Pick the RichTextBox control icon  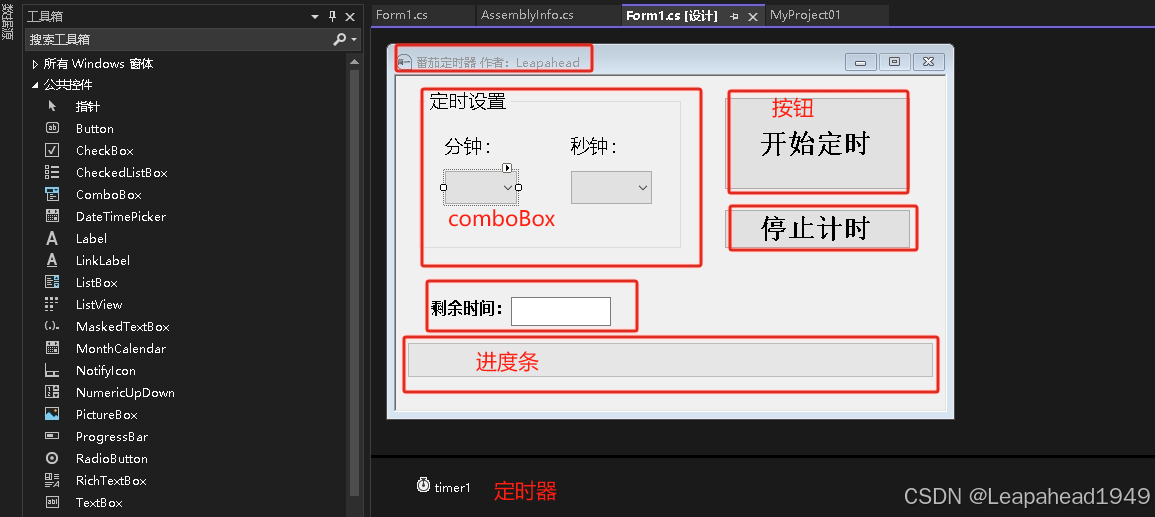[52, 480]
